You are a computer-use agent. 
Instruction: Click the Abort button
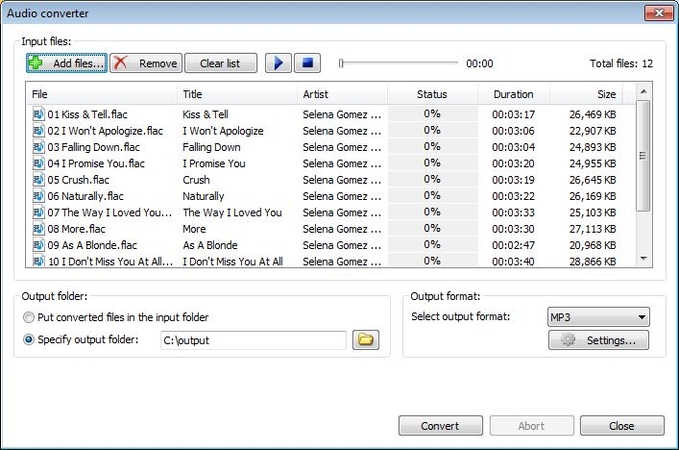pyautogui.click(x=532, y=426)
